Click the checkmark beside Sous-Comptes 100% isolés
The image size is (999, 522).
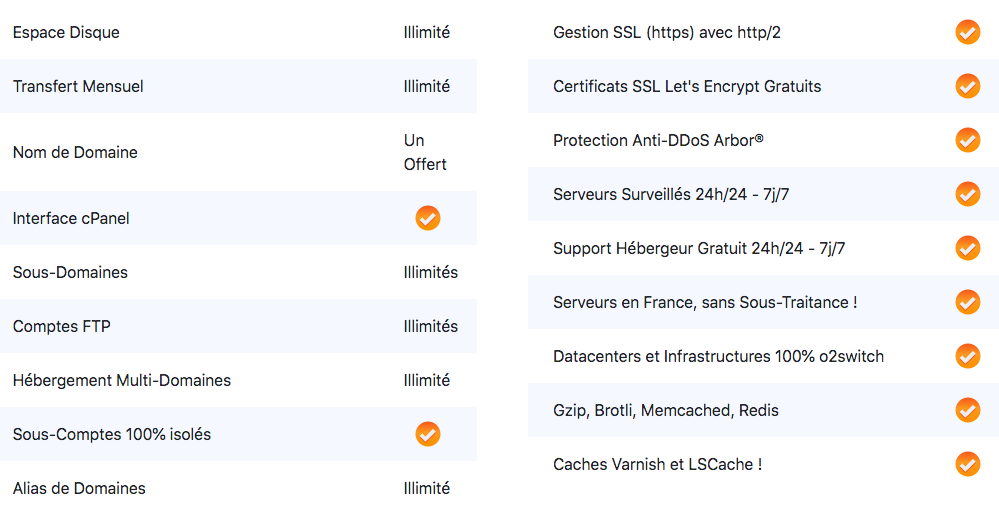pos(428,434)
